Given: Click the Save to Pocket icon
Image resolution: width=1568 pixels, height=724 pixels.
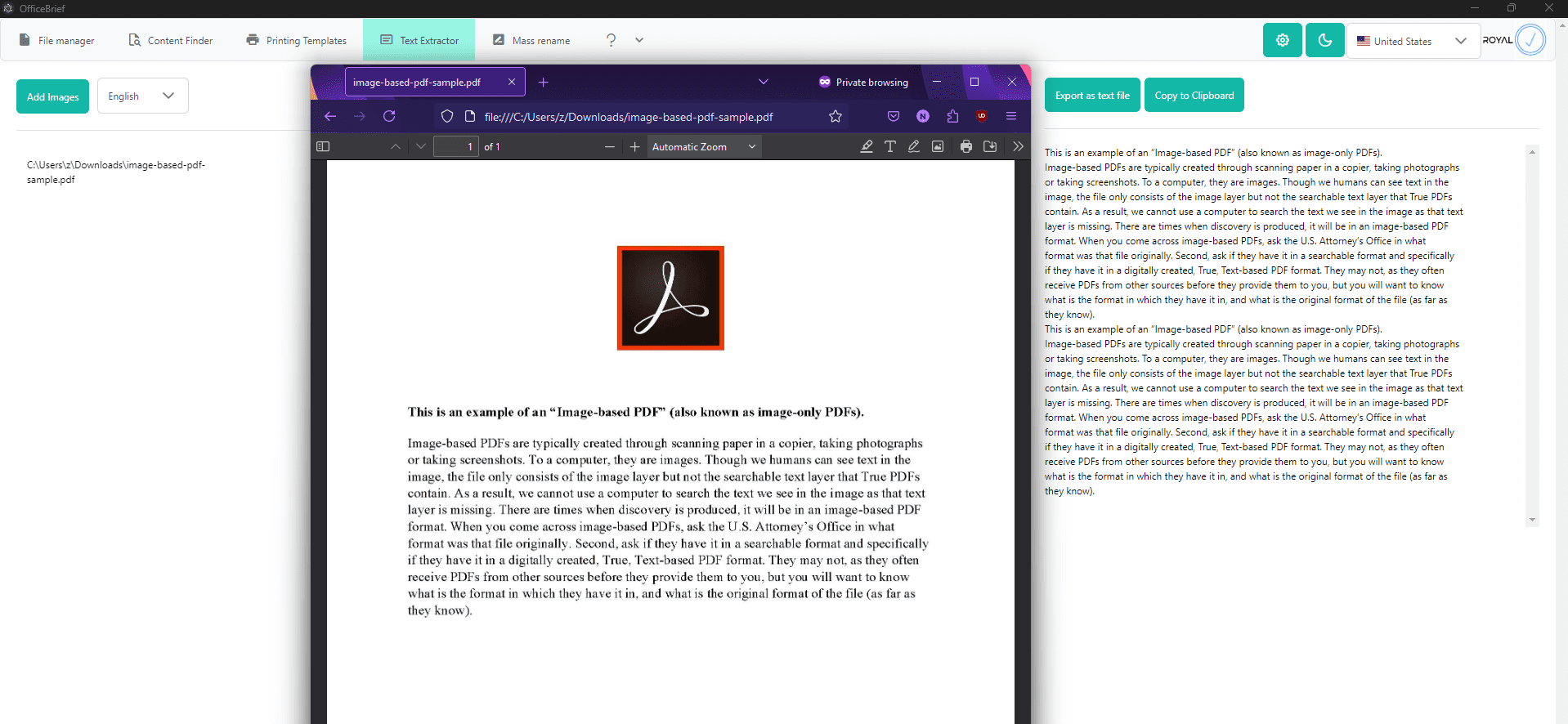Looking at the screenshot, I should click(x=894, y=116).
